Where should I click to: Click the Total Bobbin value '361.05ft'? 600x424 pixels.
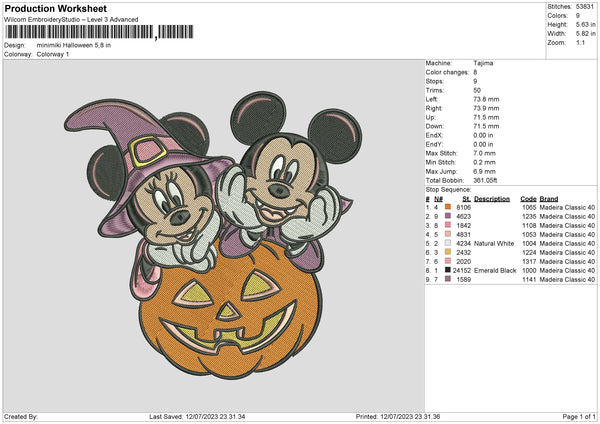tap(485, 180)
